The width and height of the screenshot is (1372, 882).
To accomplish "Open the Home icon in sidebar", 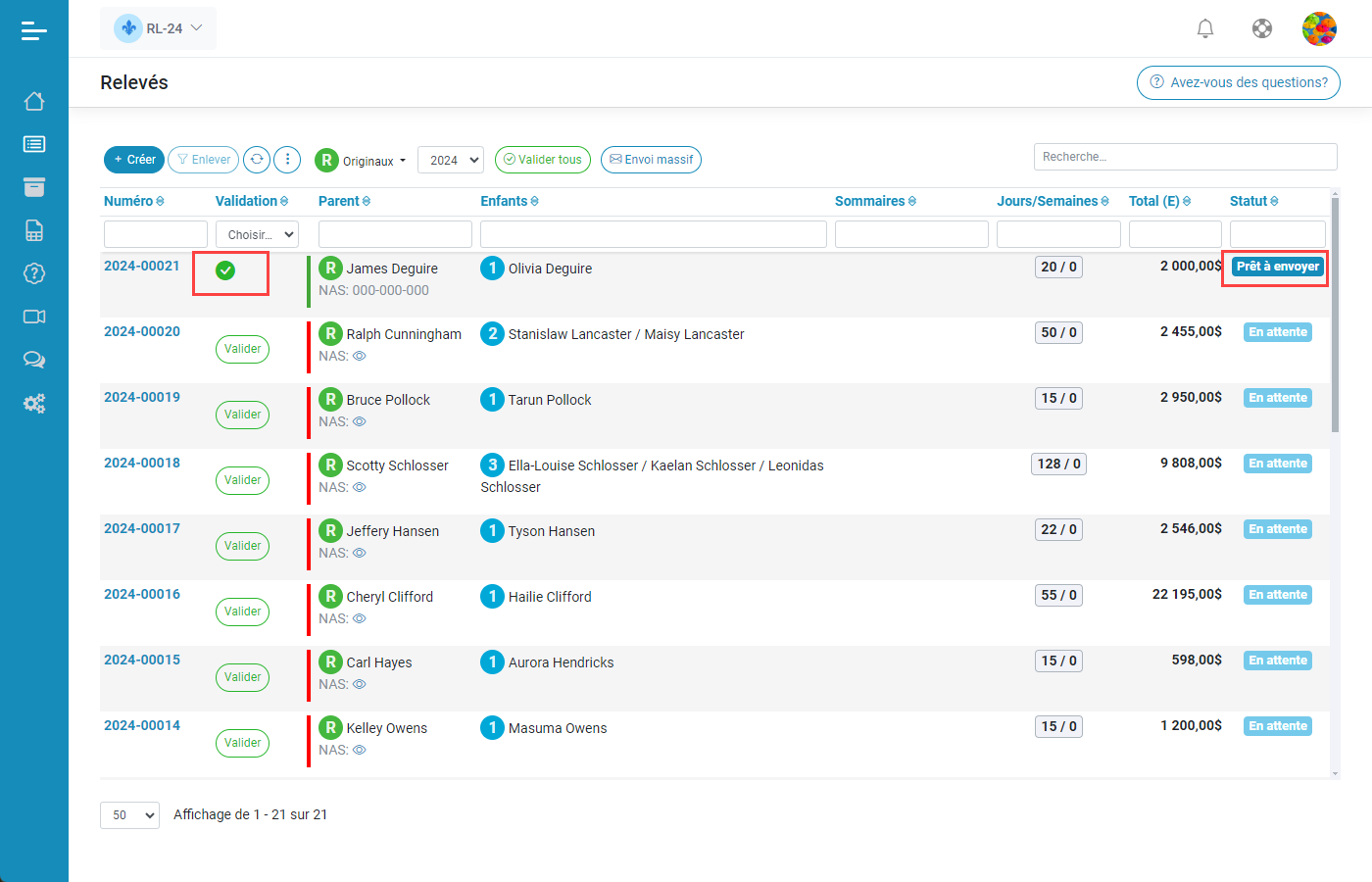I will pyautogui.click(x=34, y=101).
